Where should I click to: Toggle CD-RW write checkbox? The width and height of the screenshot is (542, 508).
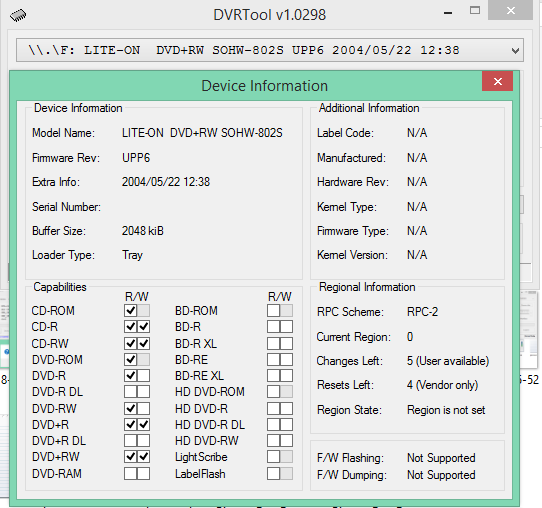pyautogui.click(x=143, y=343)
